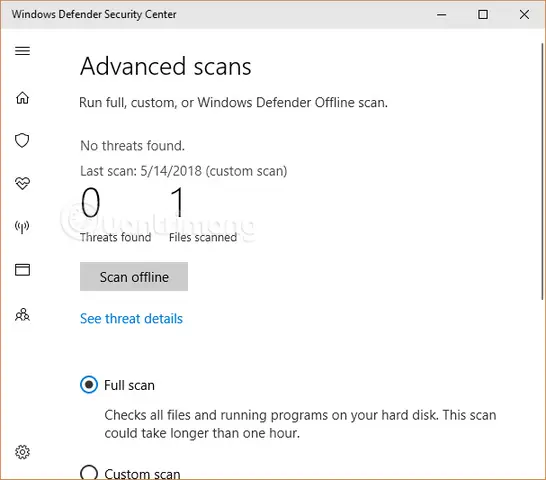
Task: Open Firewall & network protection antenna icon
Action: pos(22,227)
